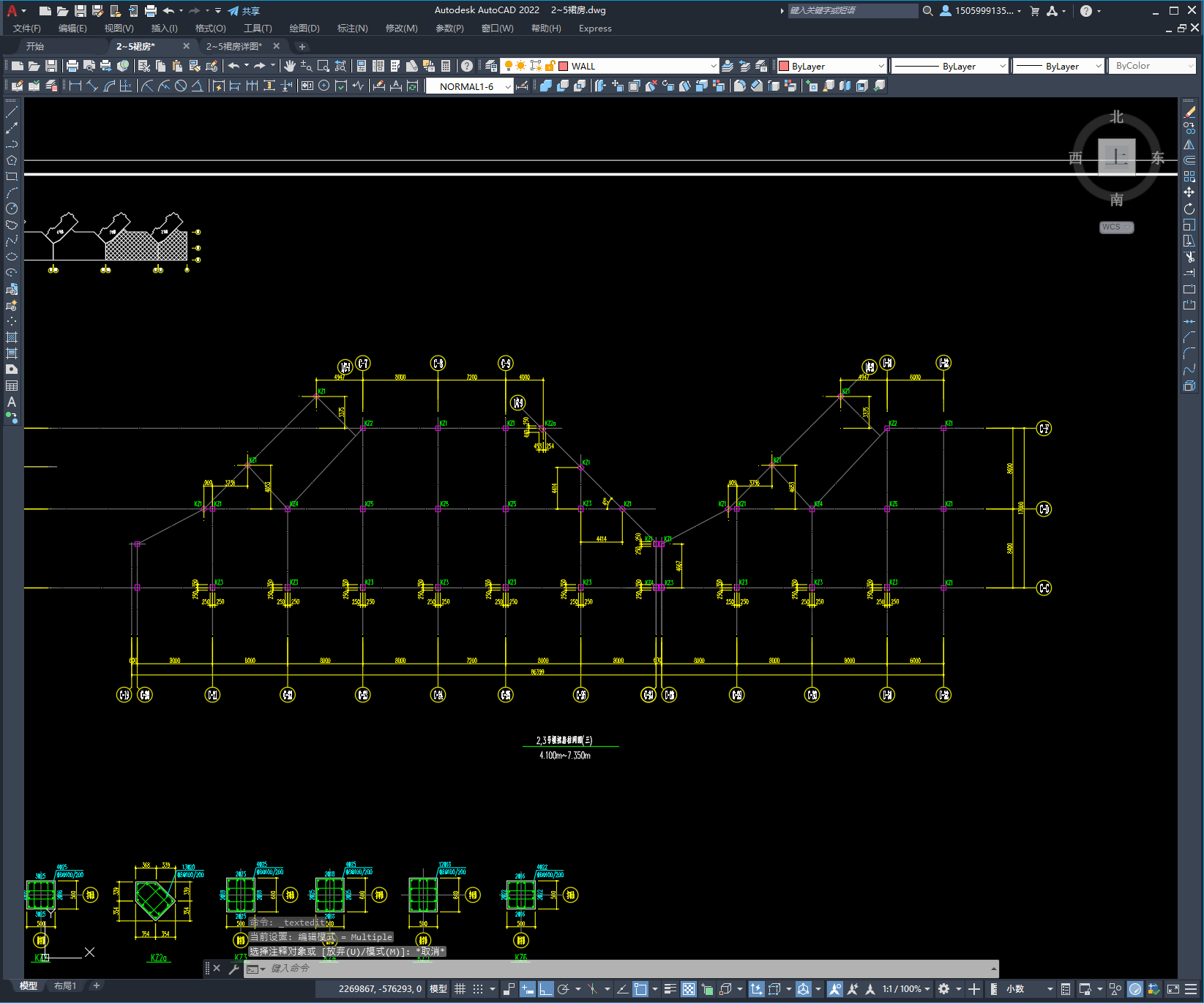Click the red ByLayer color swatch

point(784,66)
